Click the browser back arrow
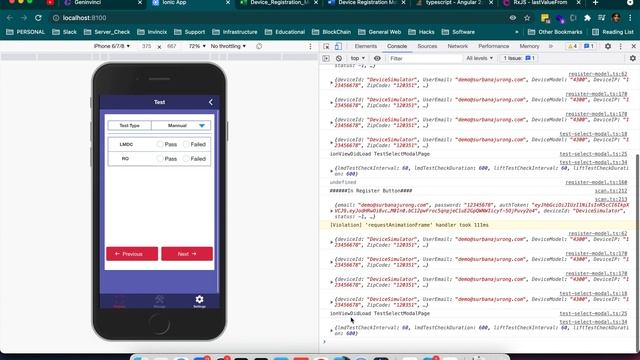 9,18
